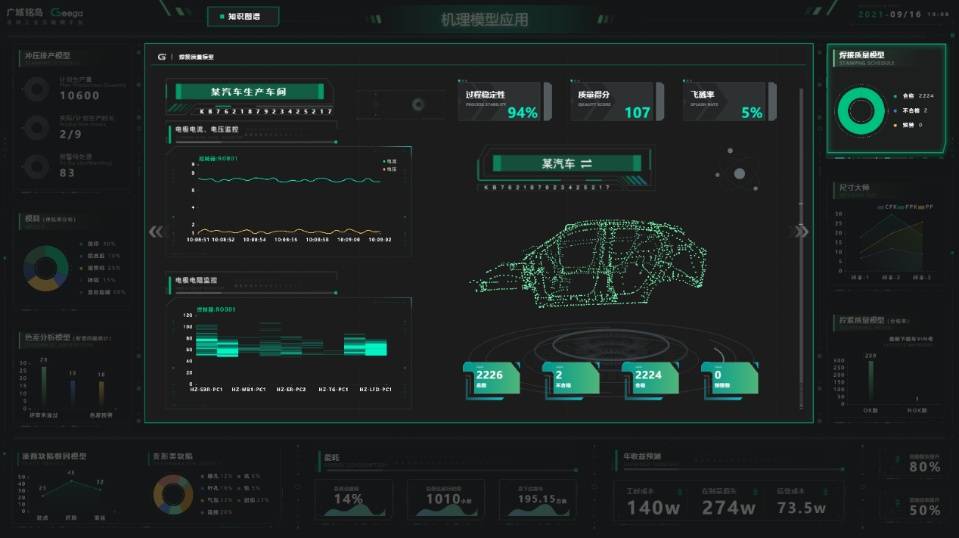
Task: Click the 知识图谱 tab at top
Action: [243, 17]
